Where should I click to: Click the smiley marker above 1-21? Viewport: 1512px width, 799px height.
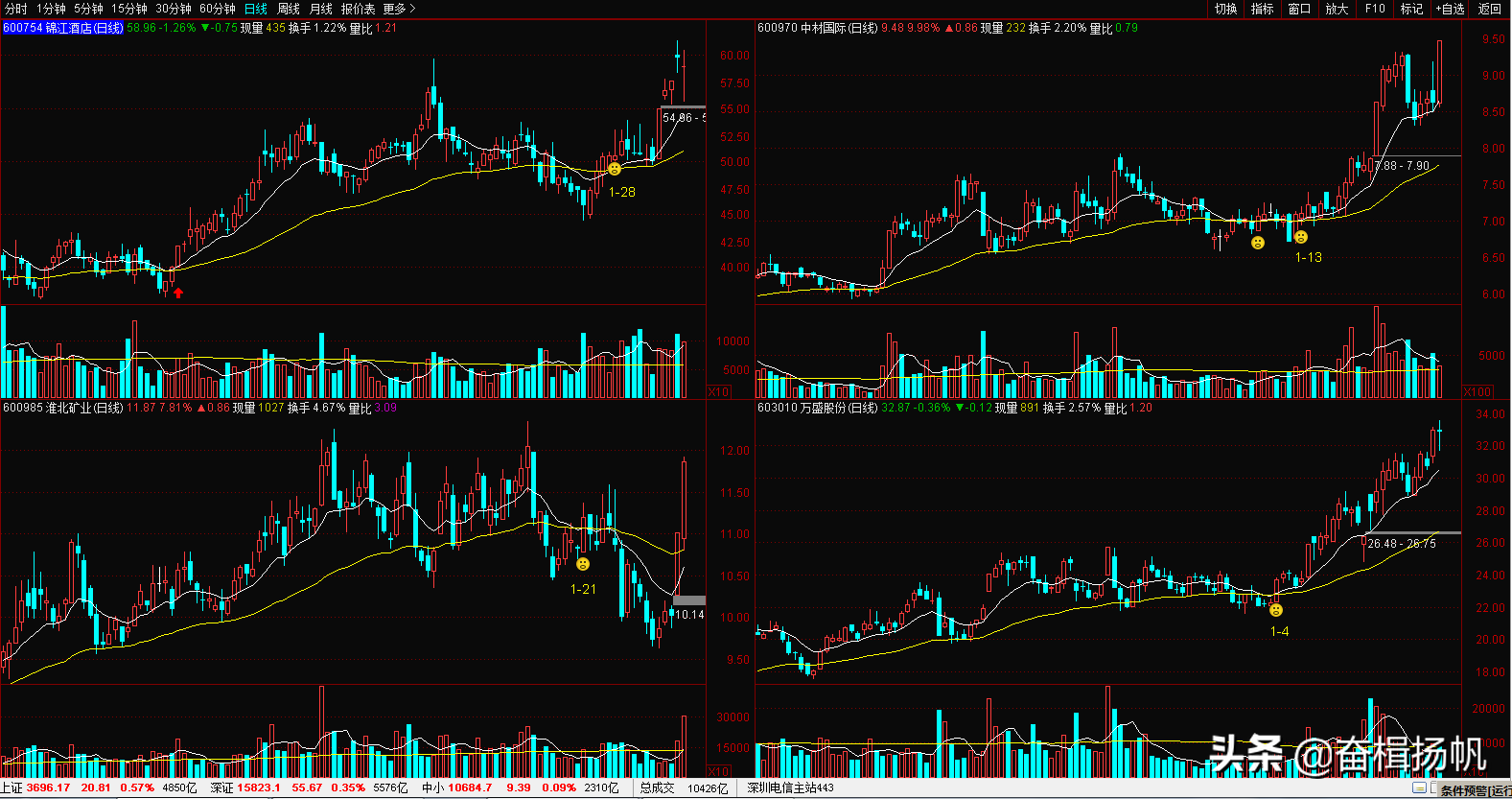583,564
